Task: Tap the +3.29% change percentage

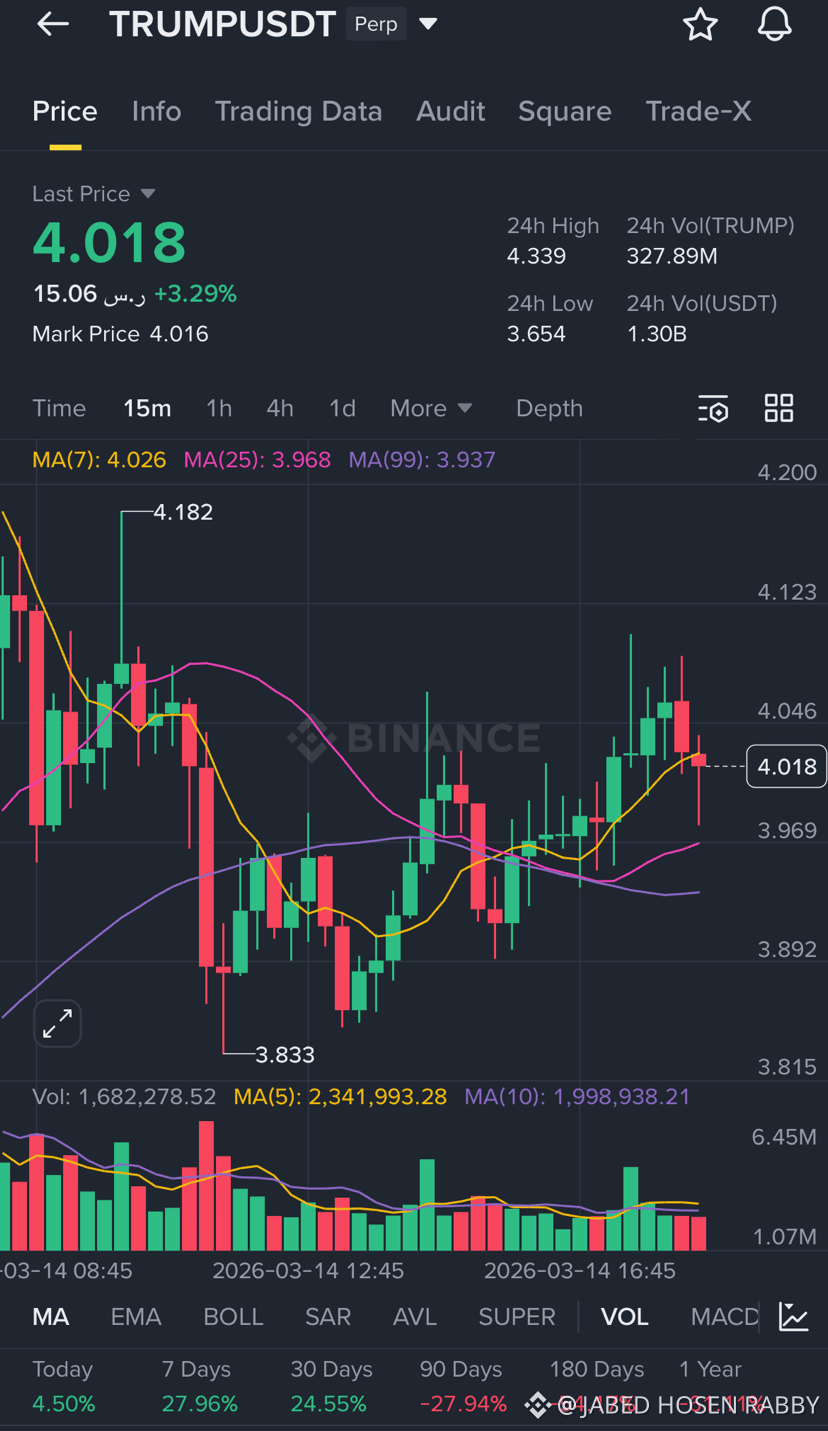Action: [x=195, y=294]
